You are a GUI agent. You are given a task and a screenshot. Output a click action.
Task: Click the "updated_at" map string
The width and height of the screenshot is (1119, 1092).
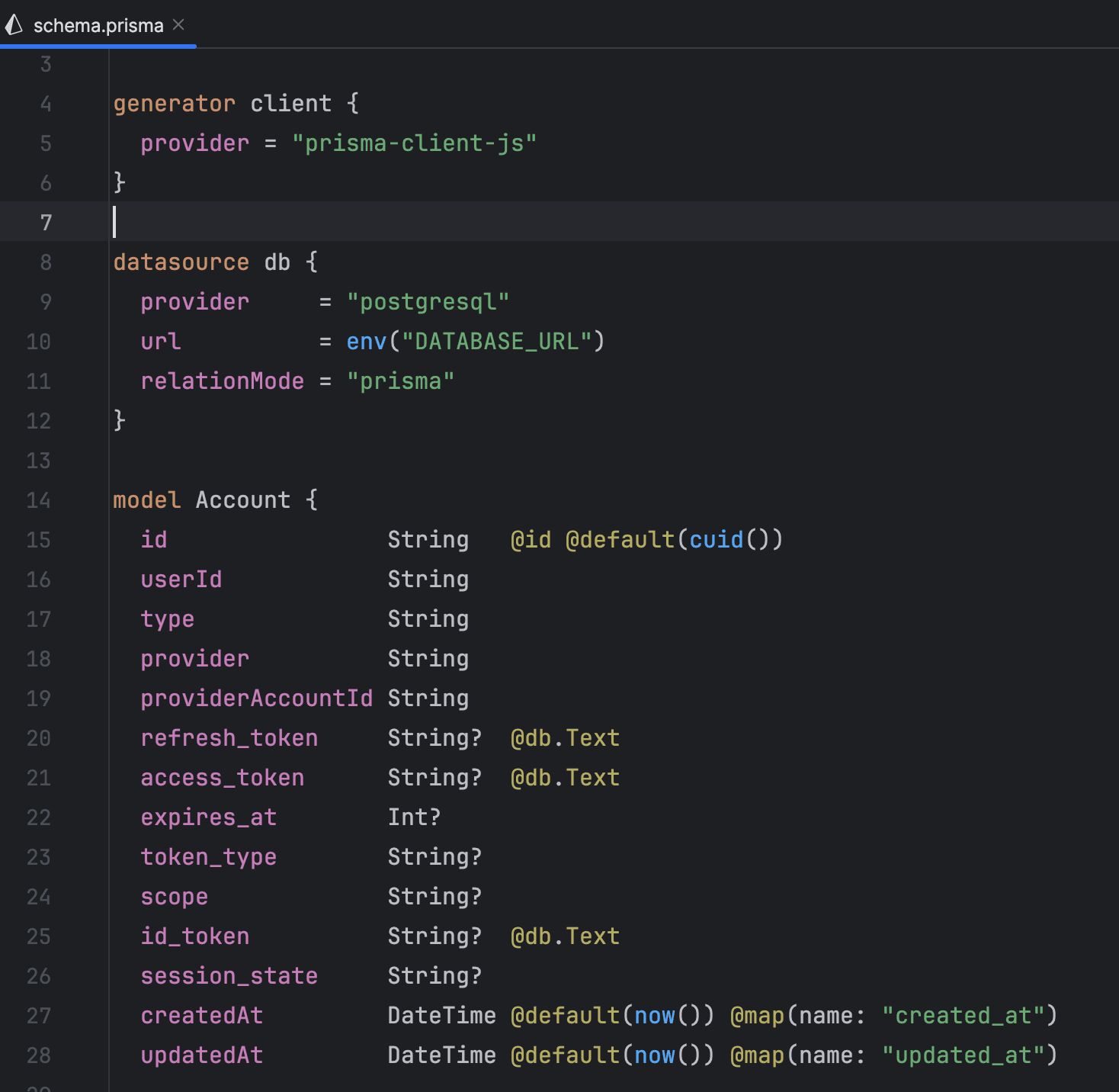963,1055
